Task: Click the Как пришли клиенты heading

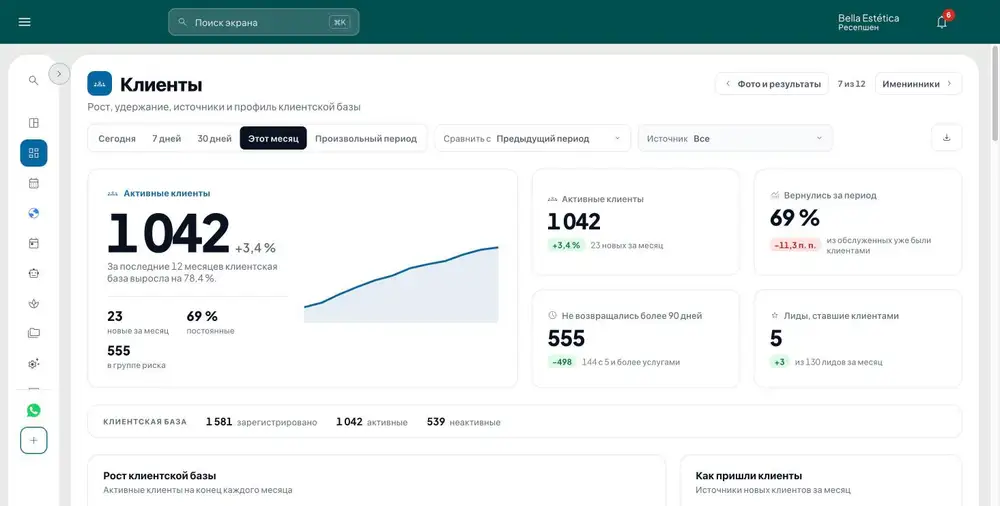Action: coord(749,476)
